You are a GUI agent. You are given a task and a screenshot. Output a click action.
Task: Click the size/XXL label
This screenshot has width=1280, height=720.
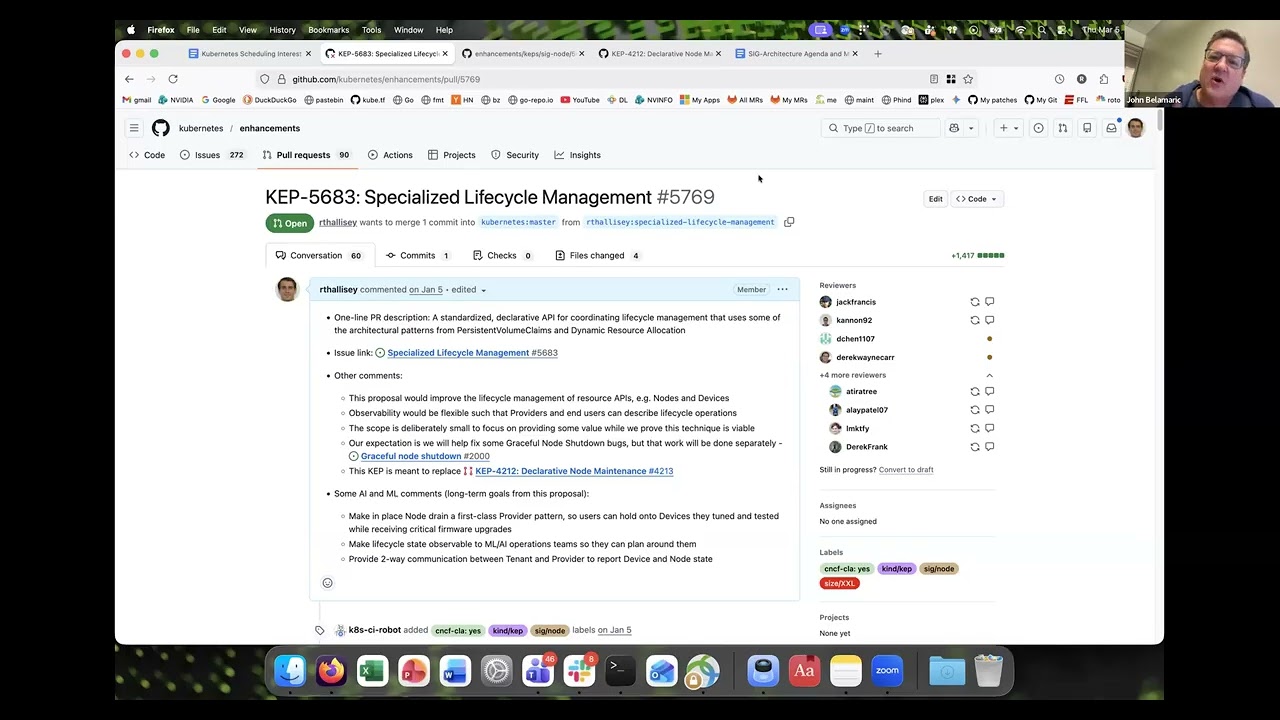840,583
